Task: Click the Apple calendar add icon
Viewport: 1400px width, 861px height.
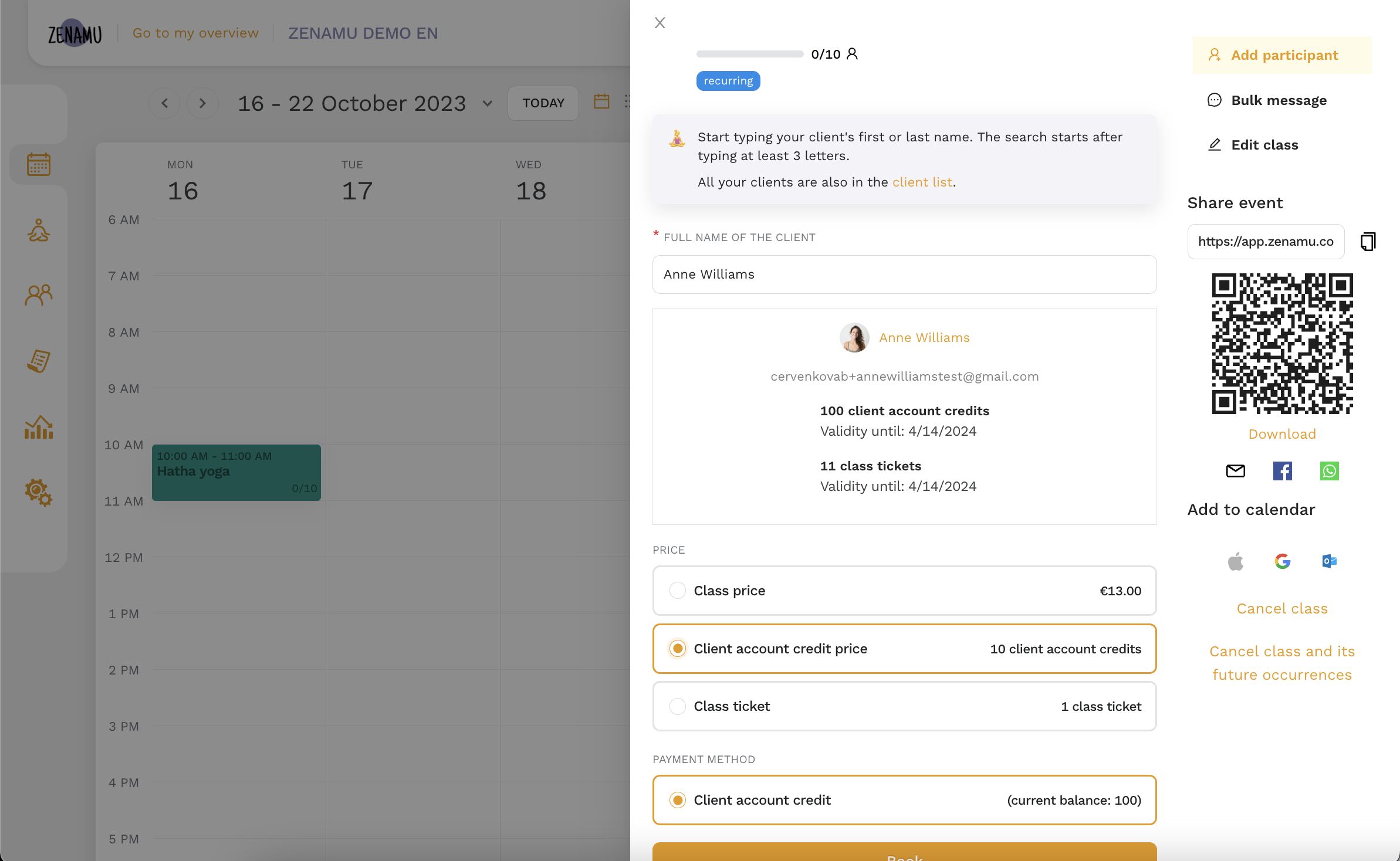Action: pos(1235,561)
